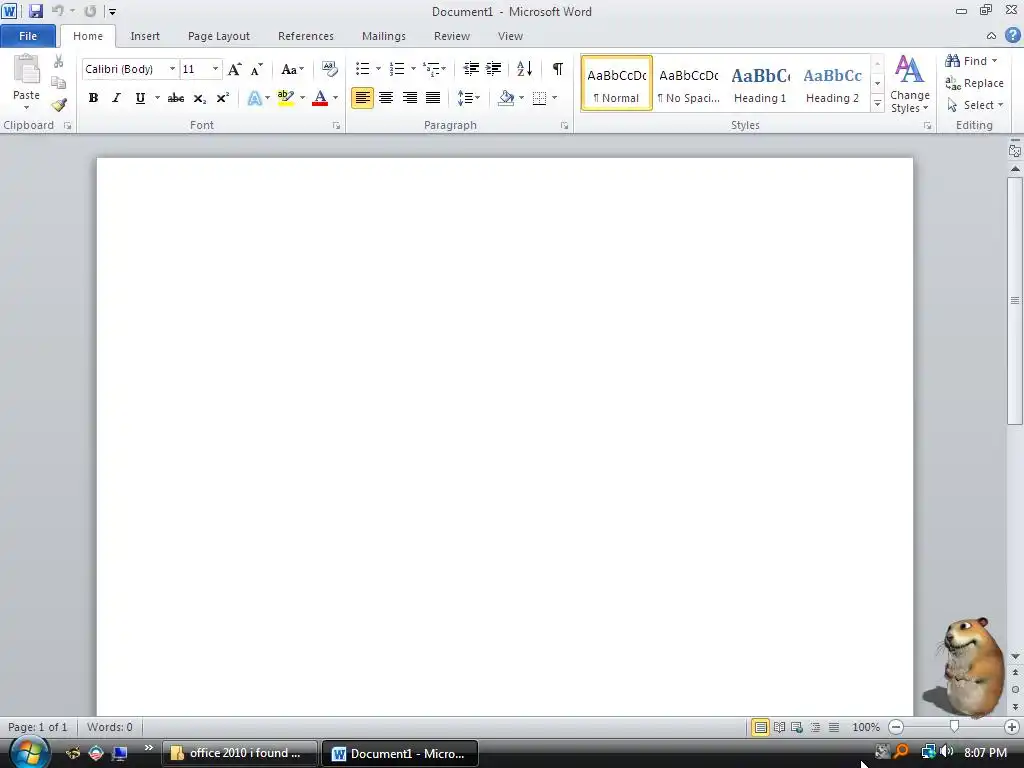
Task: Expand the Bullets list dropdown arrow
Action: [378, 69]
